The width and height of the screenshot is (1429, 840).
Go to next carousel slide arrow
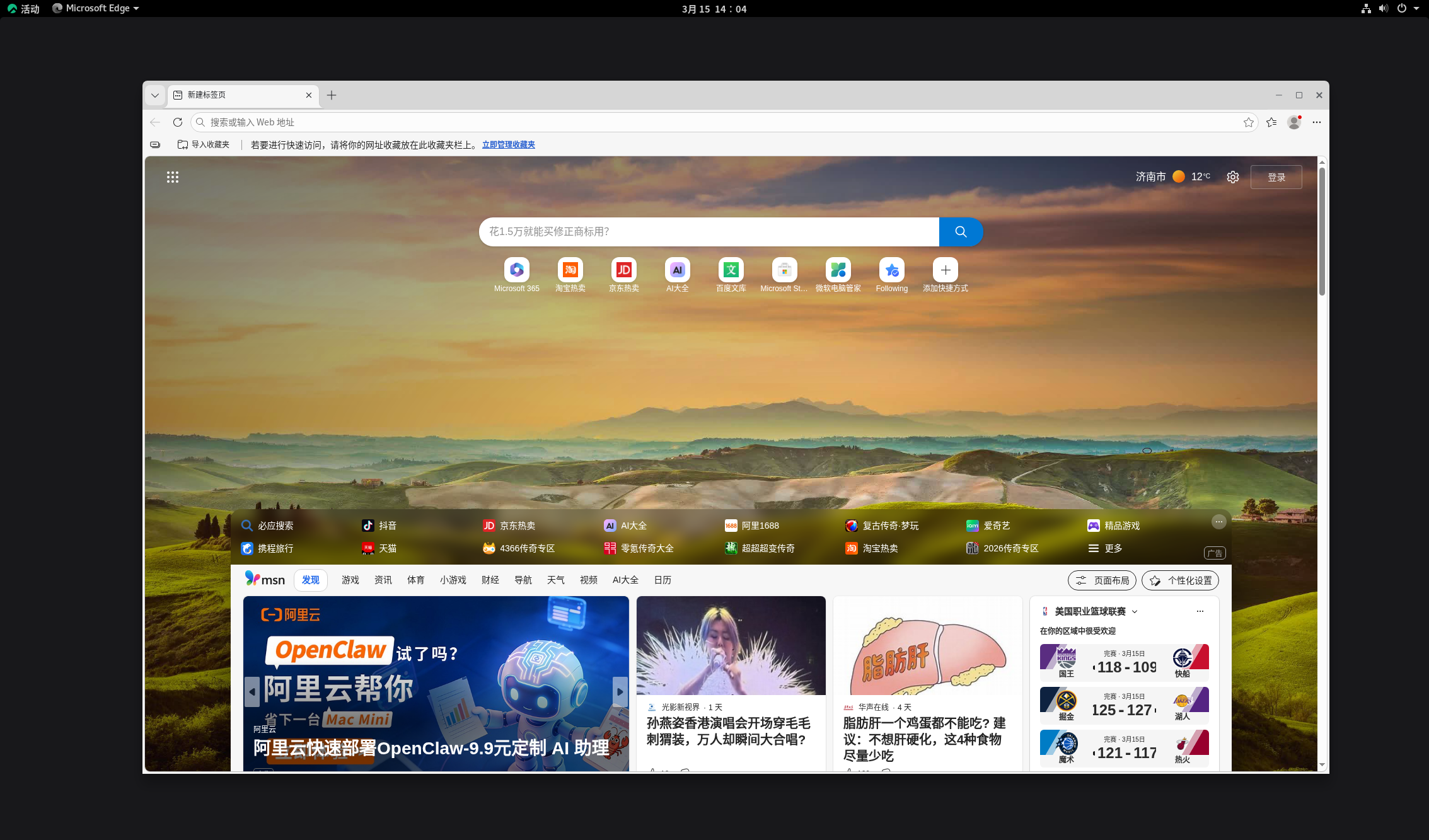tap(620, 691)
